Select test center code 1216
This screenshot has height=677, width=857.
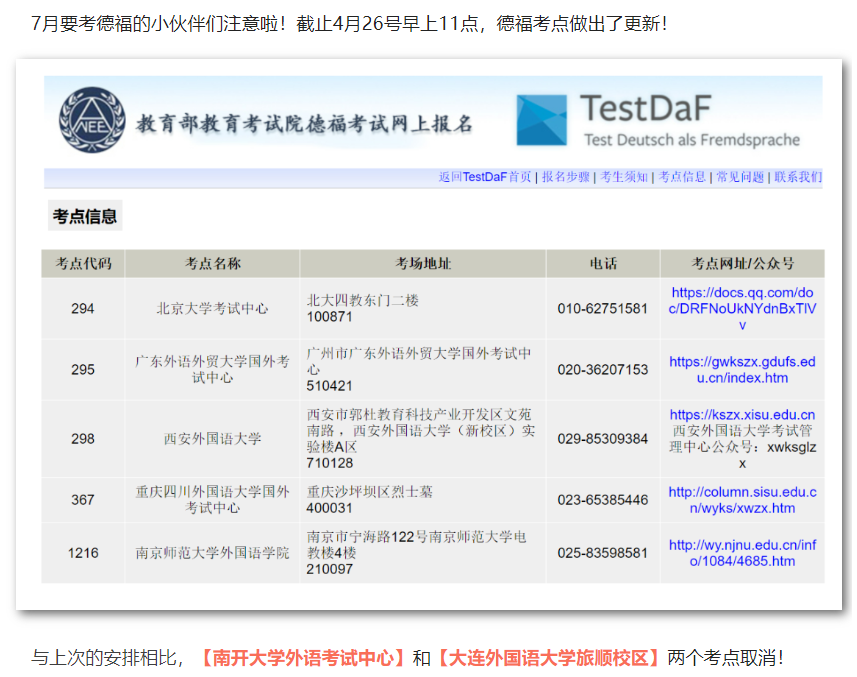[x=83, y=553]
